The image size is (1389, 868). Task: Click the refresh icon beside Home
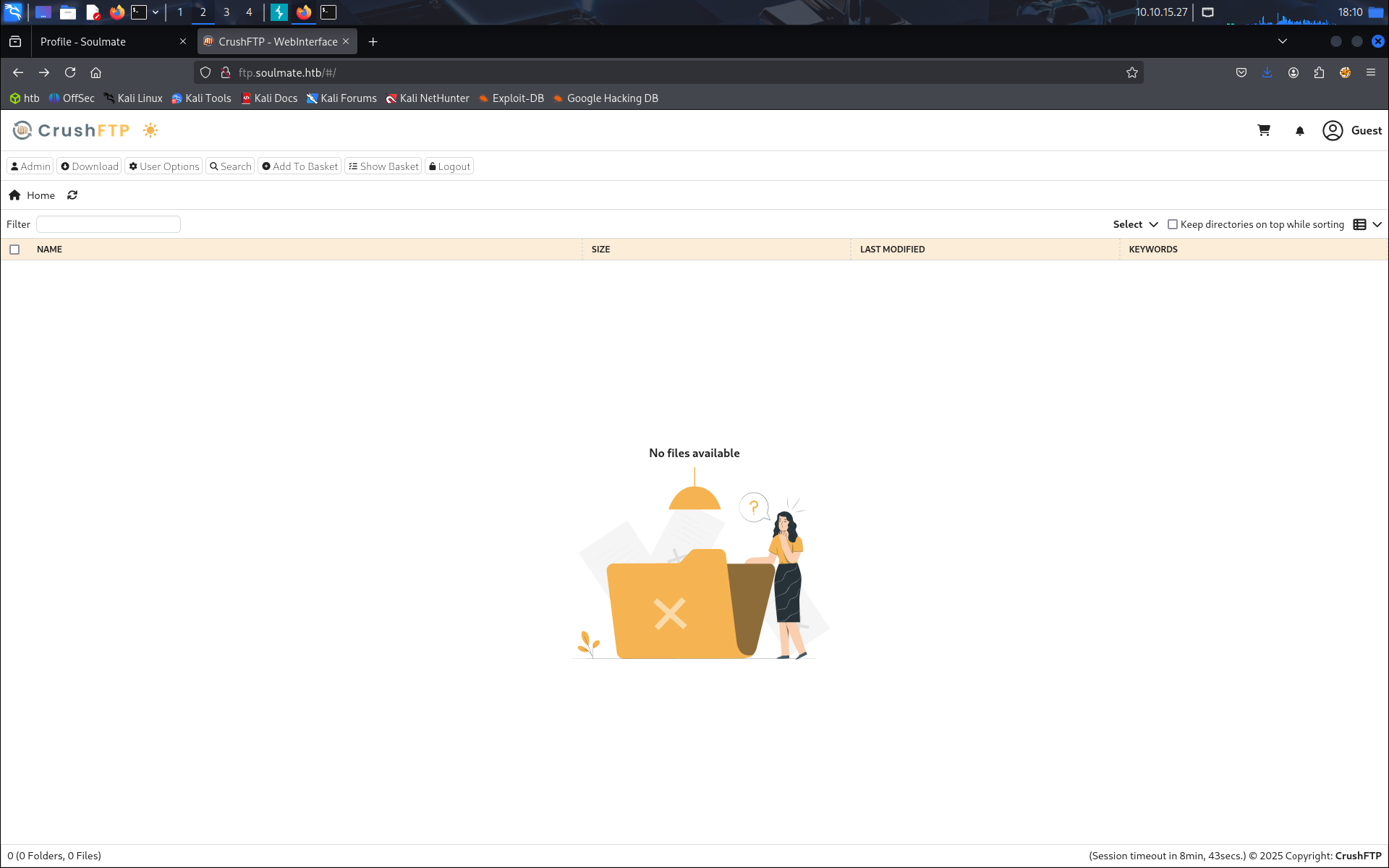point(72,195)
